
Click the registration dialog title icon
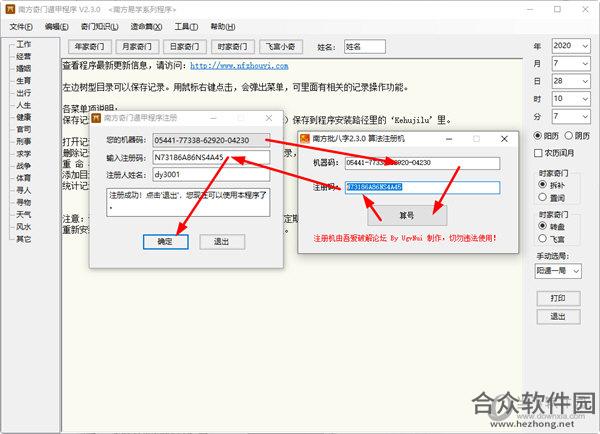click(96, 118)
